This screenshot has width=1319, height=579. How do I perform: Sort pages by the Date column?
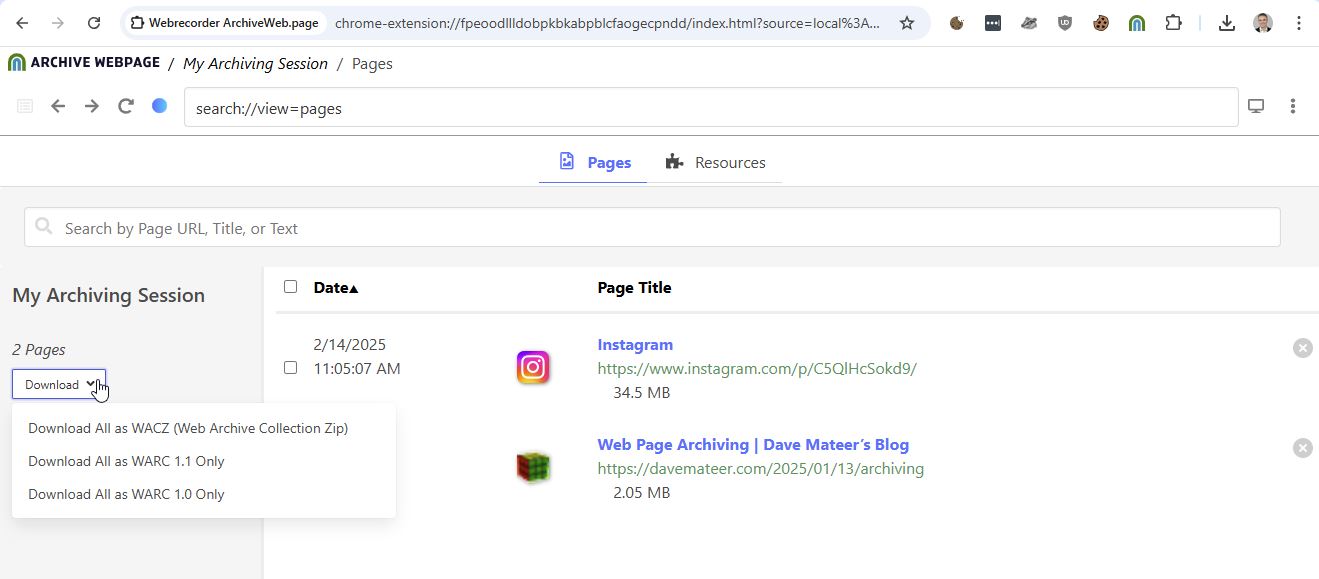coord(335,288)
